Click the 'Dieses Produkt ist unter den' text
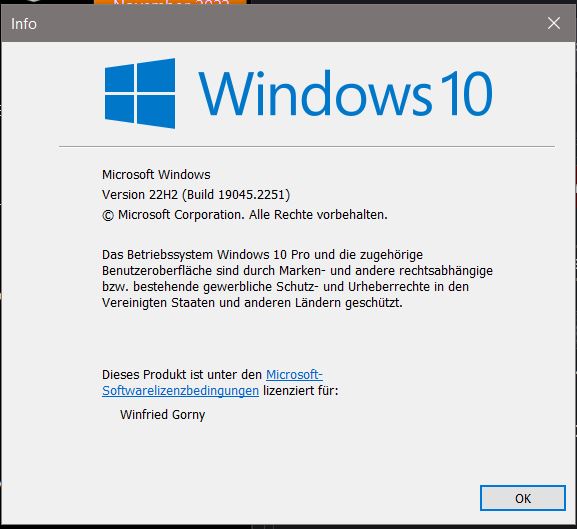Viewport: 577px width, 529px height. [x=182, y=374]
